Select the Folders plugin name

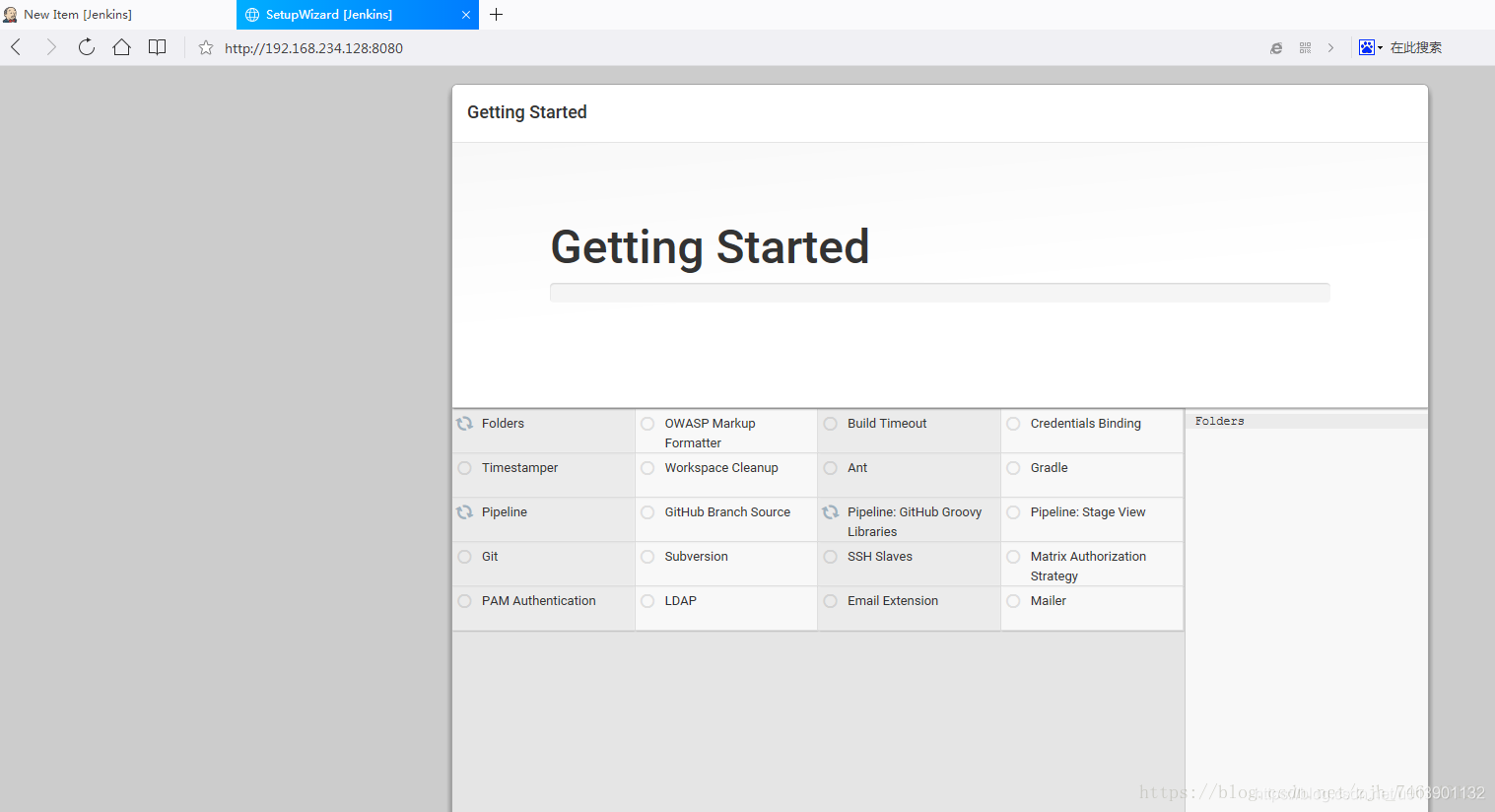tap(503, 424)
